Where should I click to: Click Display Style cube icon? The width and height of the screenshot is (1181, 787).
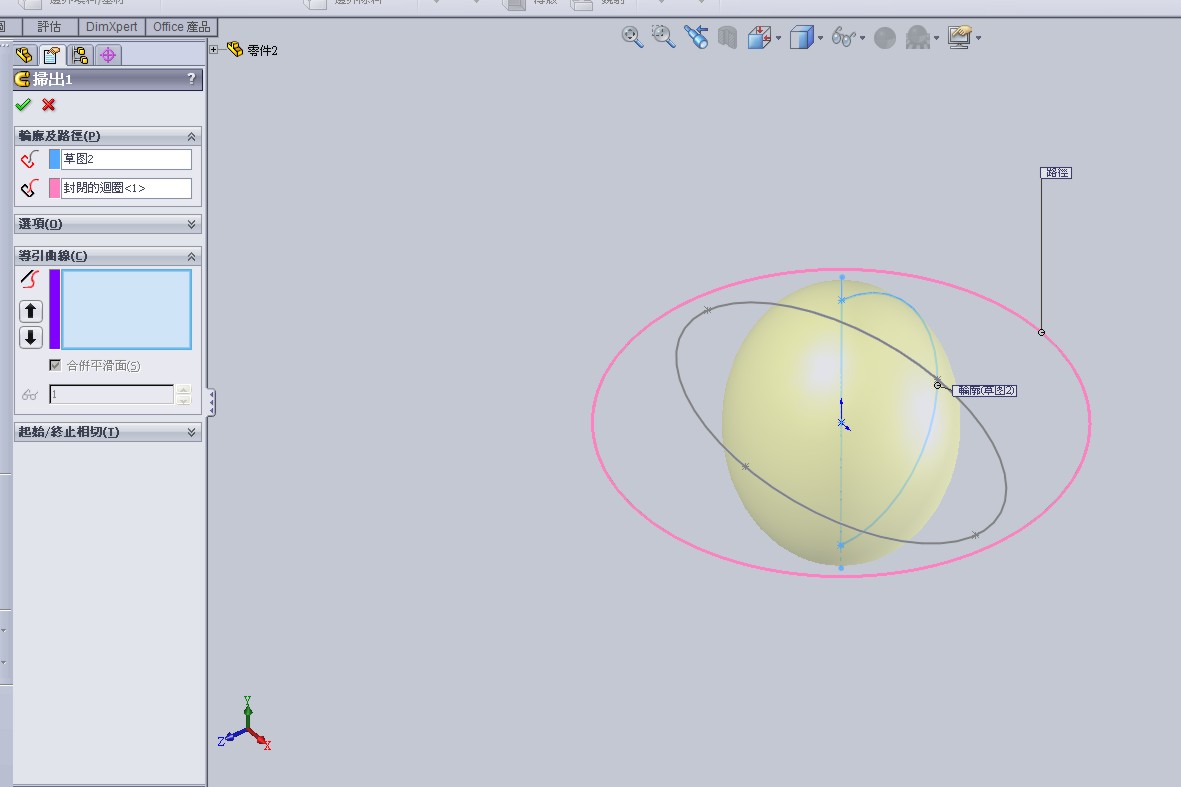click(x=801, y=37)
